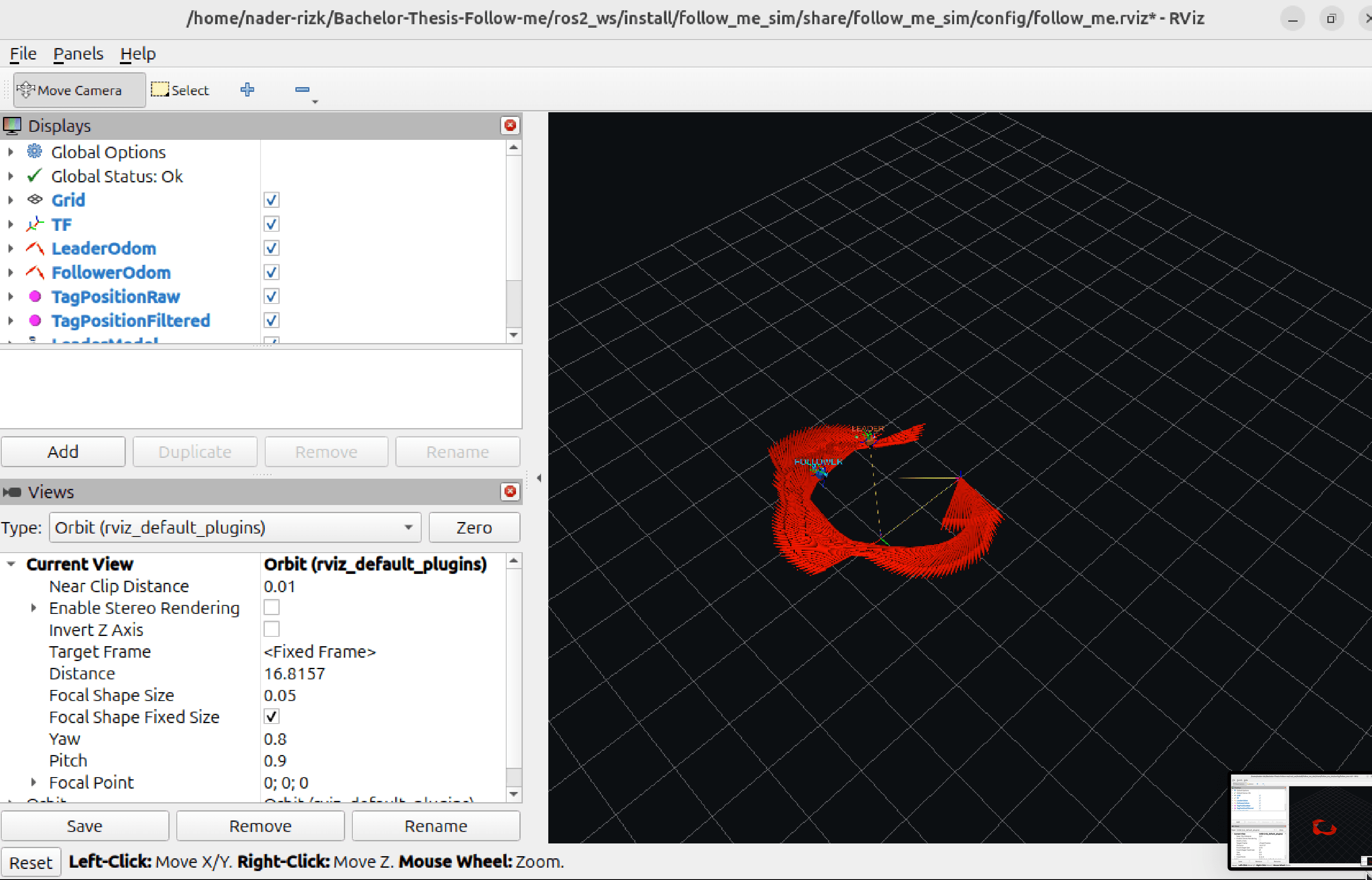Activate the Select tool
The image size is (1372, 880).
(181, 90)
